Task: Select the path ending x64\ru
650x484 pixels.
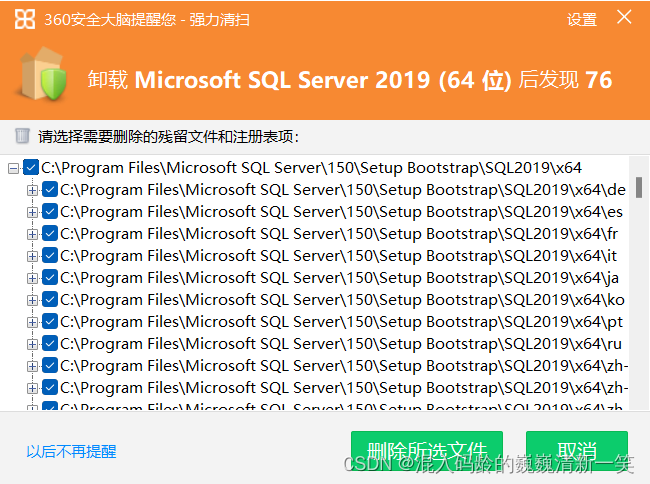Action: coord(341,344)
